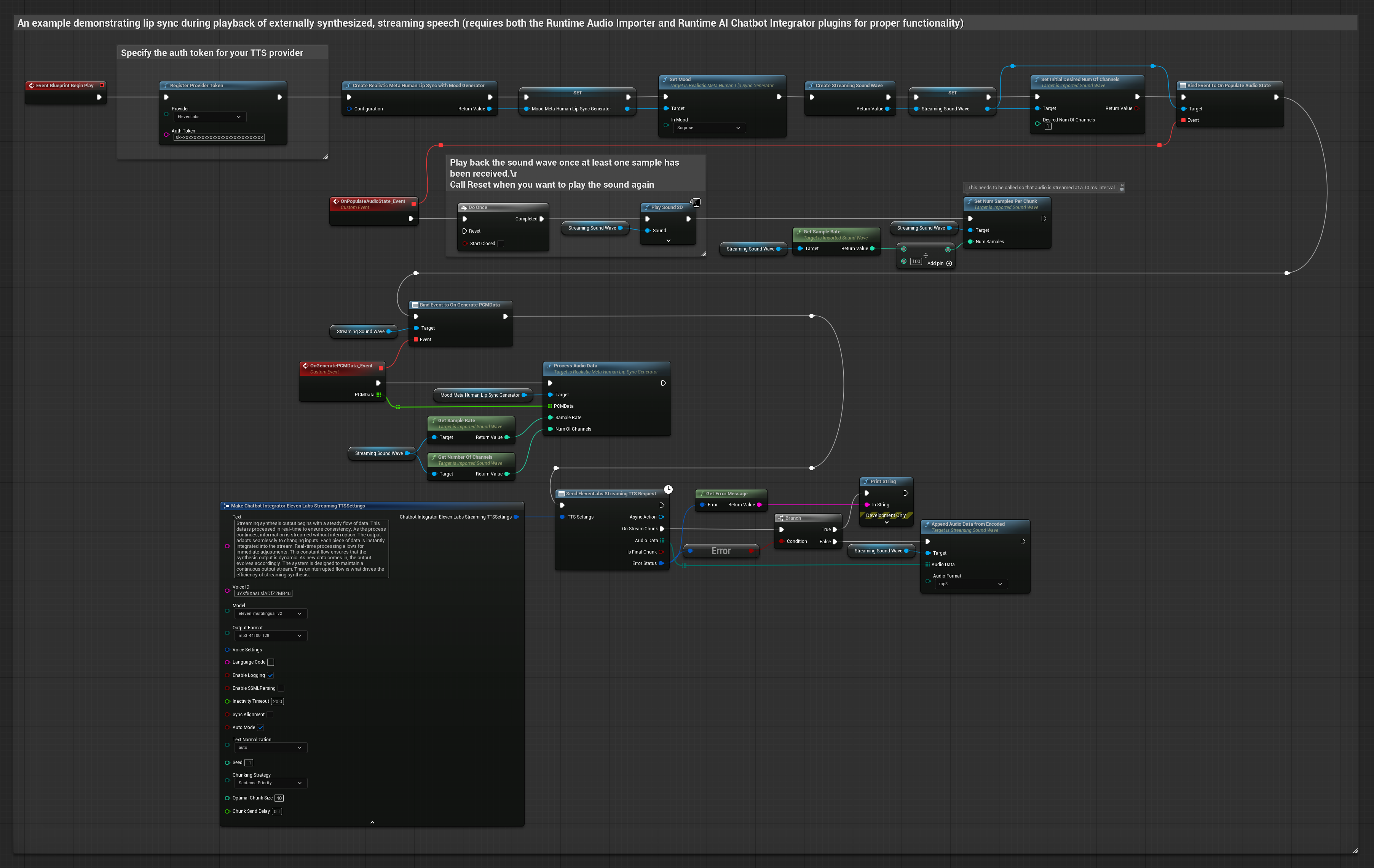Click the Voice ID text field
The width and height of the screenshot is (1374, 868).
click(263, 594)
